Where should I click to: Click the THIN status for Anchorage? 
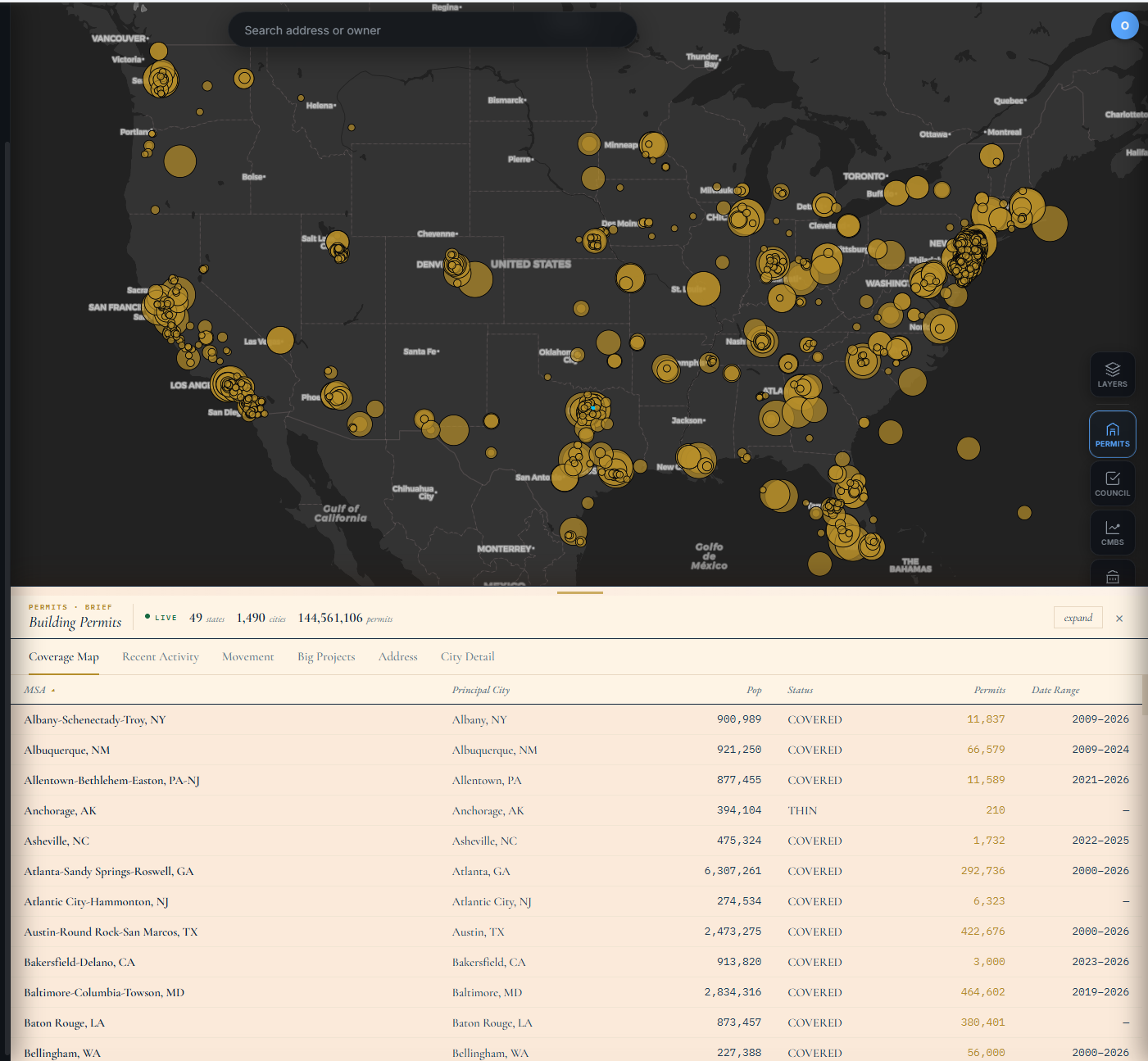pos(802,810)
